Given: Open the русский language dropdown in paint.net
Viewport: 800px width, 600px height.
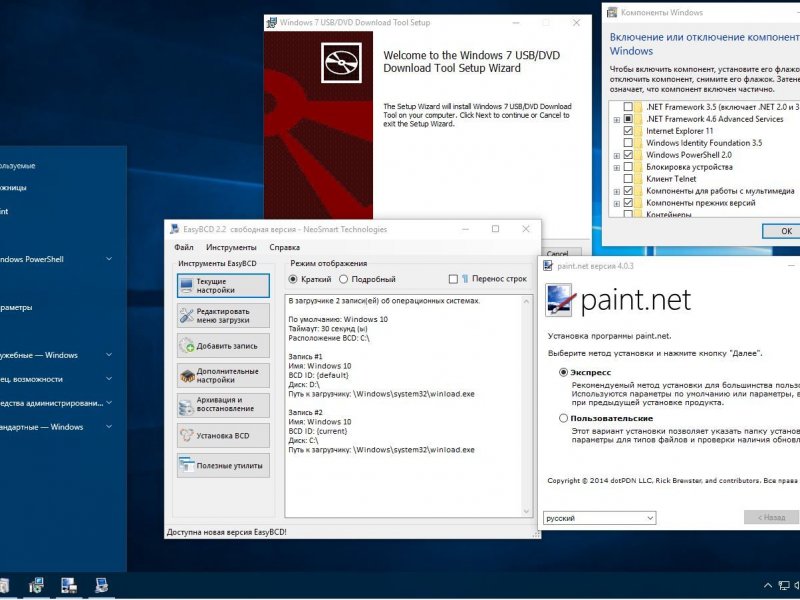Looking at the screenshot, I should 599,518.
